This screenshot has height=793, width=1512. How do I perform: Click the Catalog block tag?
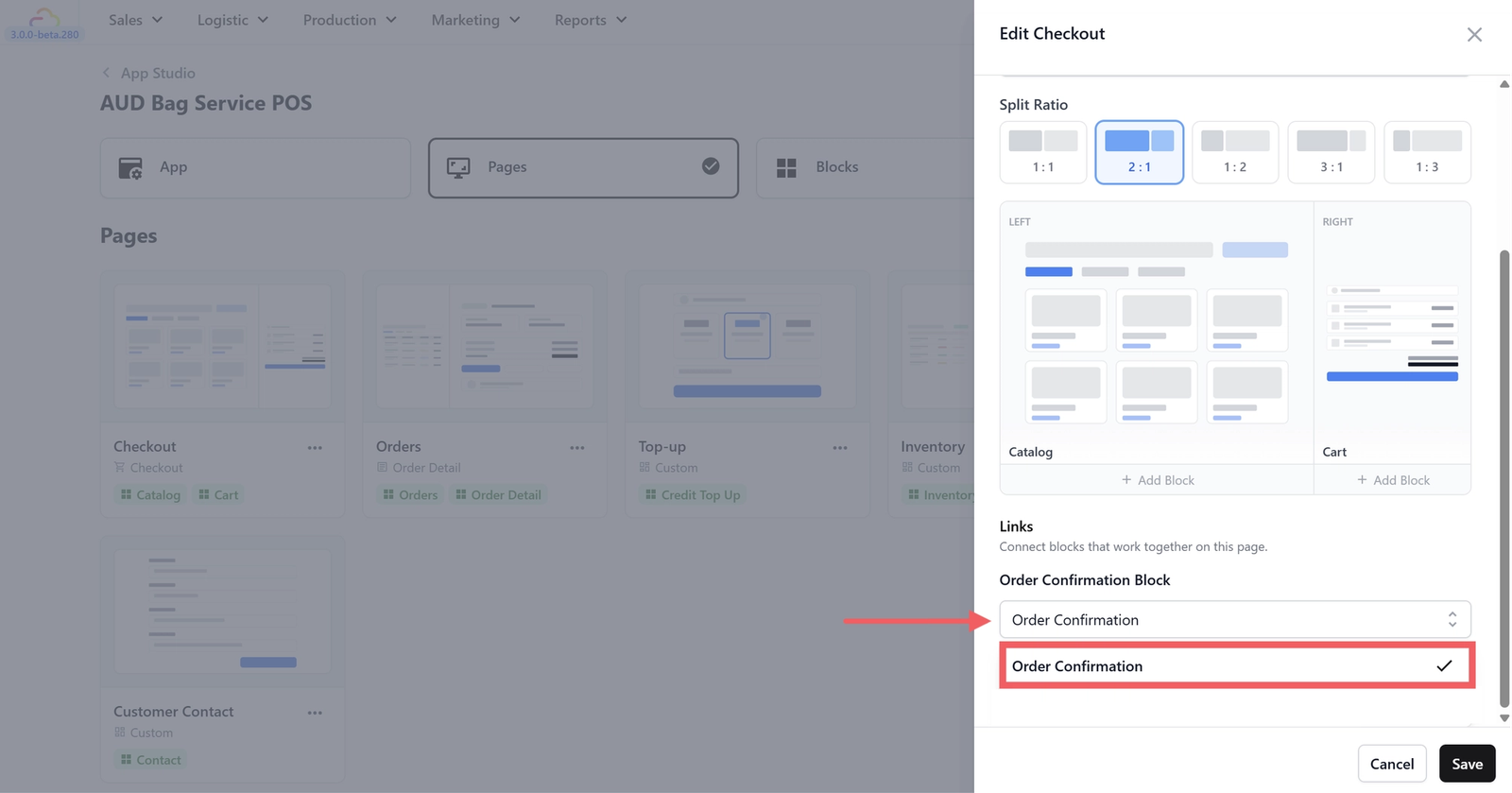[x=150, y=494]
